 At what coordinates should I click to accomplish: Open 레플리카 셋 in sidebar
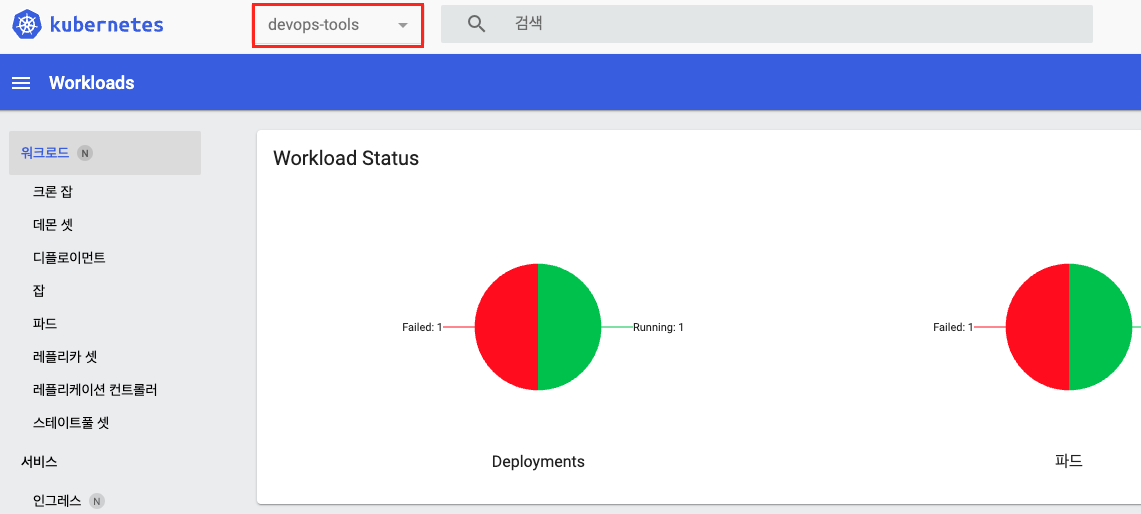click(65, 357)
